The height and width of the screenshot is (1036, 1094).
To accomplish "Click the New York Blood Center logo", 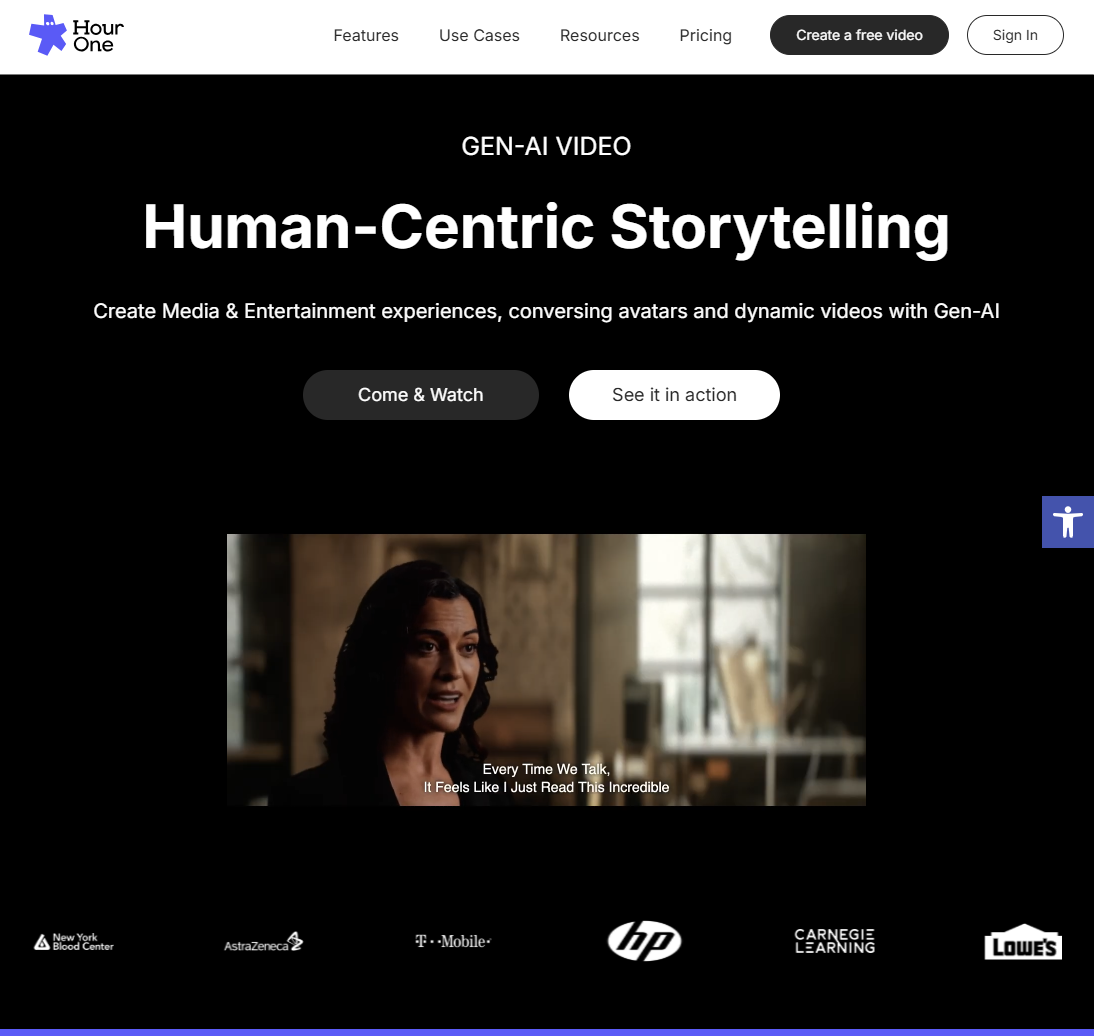I will [74, 942].
